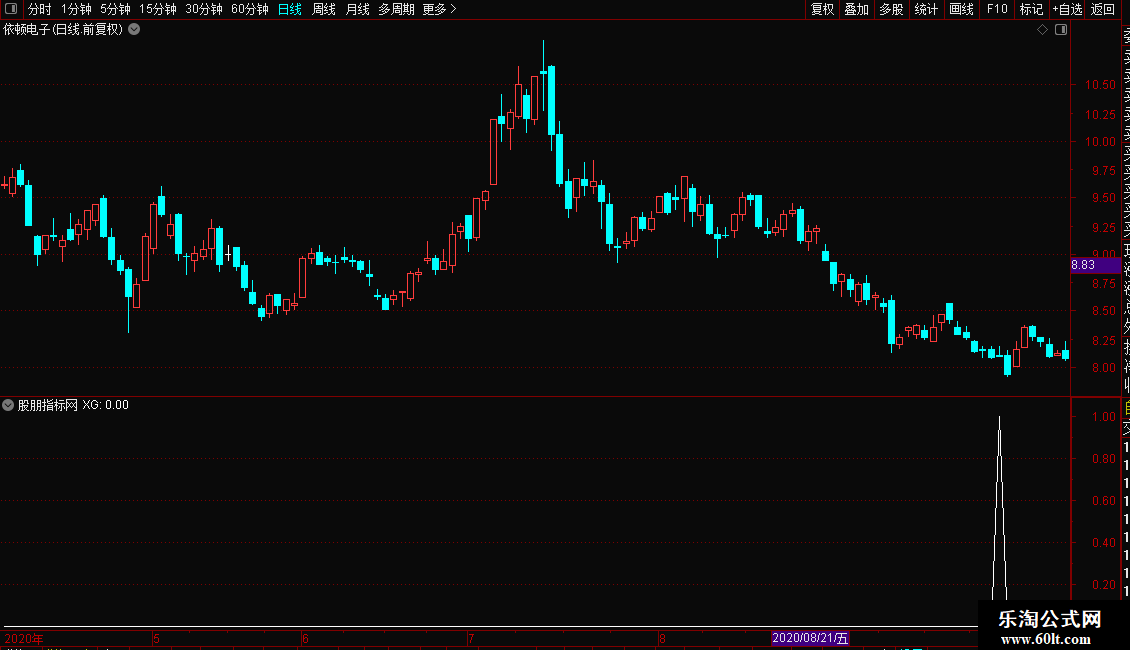This screenshot has width=1130, height=650.
Task: Click the 2020年 label on time axis
Action: pos(24,638)
